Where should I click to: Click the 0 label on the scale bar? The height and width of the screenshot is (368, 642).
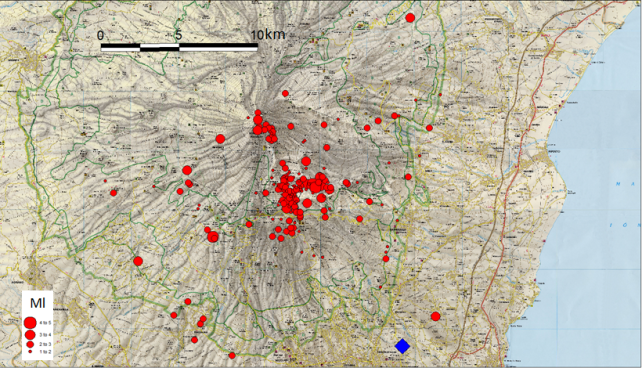tap(101, 36)
